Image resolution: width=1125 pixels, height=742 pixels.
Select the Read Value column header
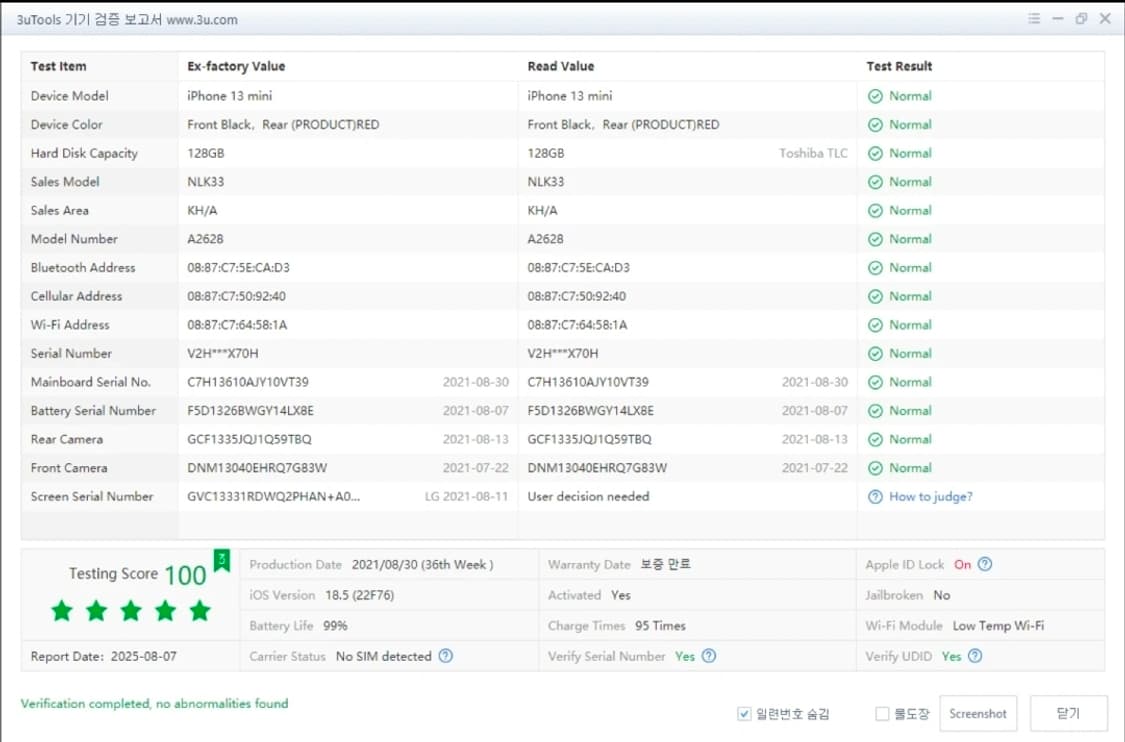tap(560, 66)
